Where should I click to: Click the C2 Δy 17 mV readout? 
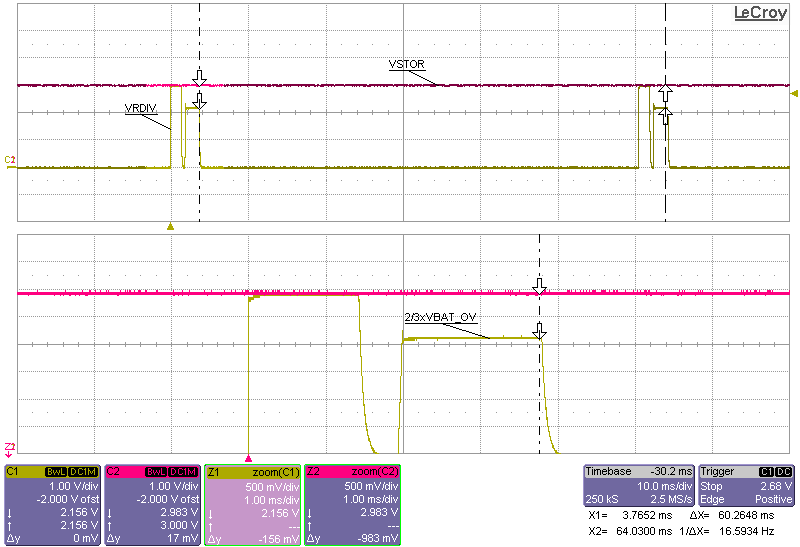[183, 538]
